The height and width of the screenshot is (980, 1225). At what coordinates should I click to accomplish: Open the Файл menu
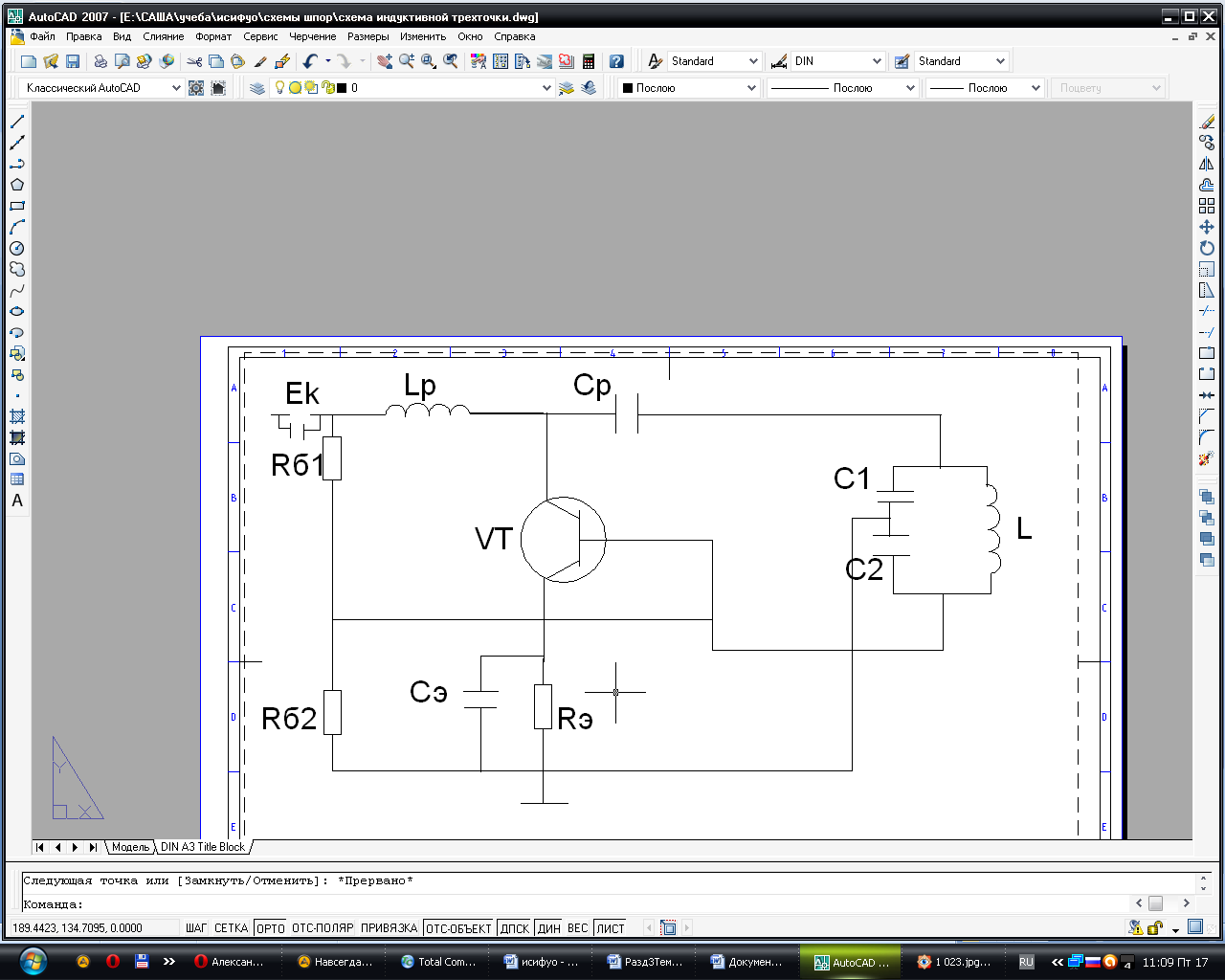tap(42, 36)
